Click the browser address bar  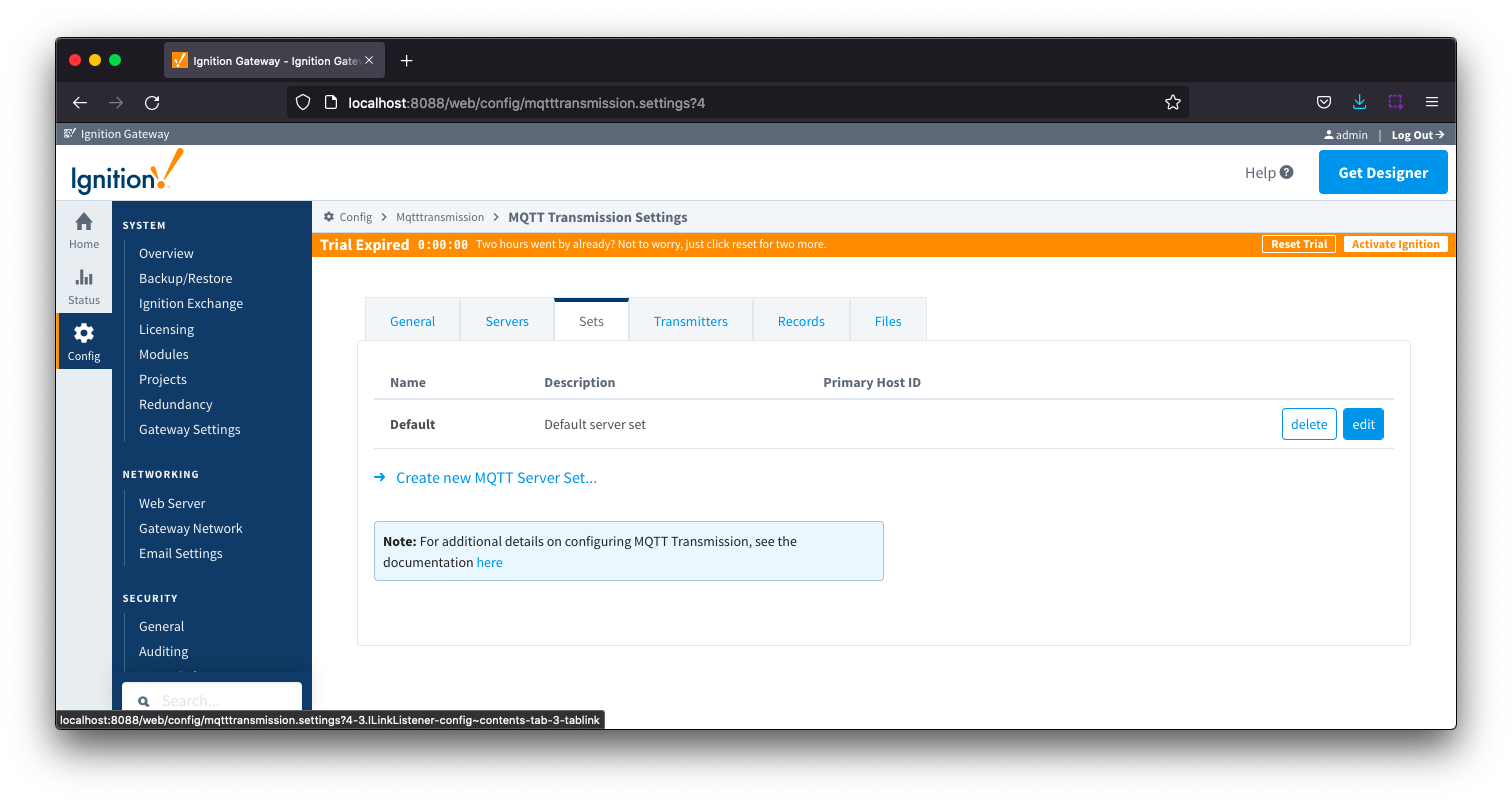click(x=740, y=102)
